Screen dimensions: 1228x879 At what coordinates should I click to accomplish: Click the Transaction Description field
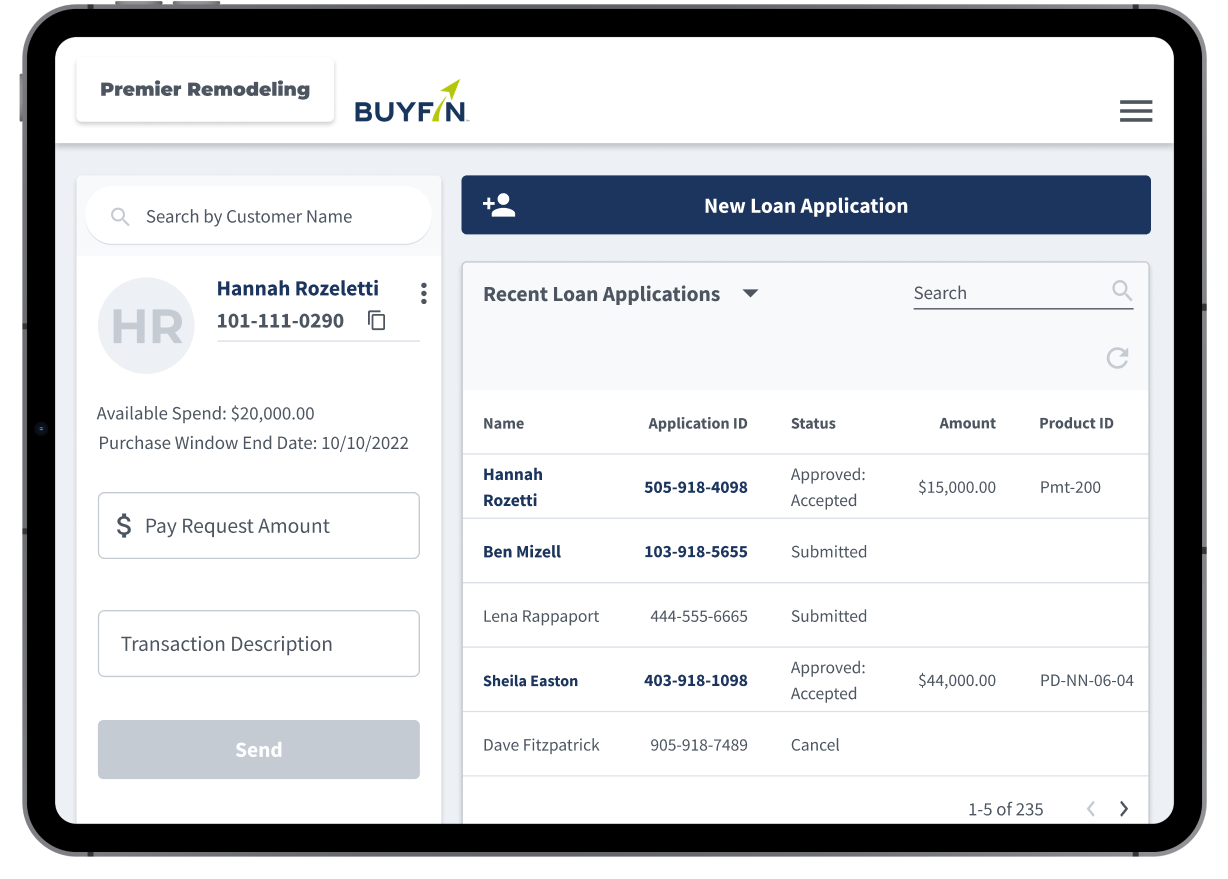pyautogui.click(x=258, y=644)
